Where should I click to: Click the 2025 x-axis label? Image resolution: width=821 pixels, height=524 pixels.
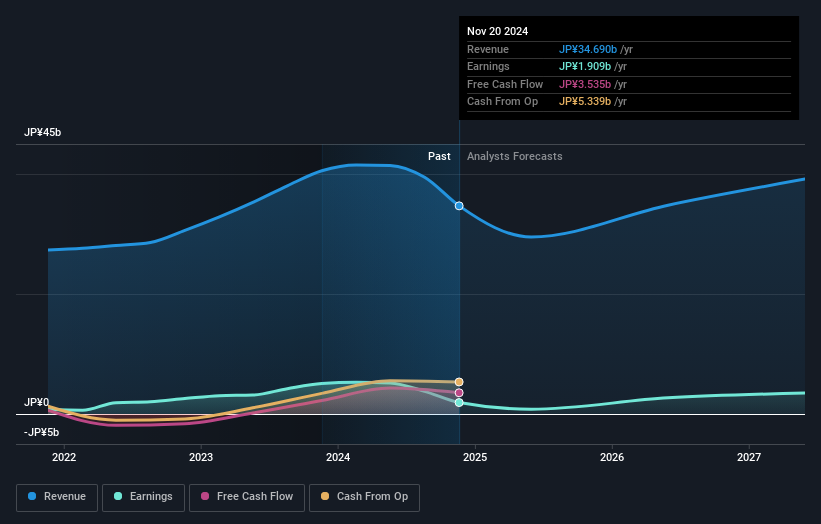[475, 458]
